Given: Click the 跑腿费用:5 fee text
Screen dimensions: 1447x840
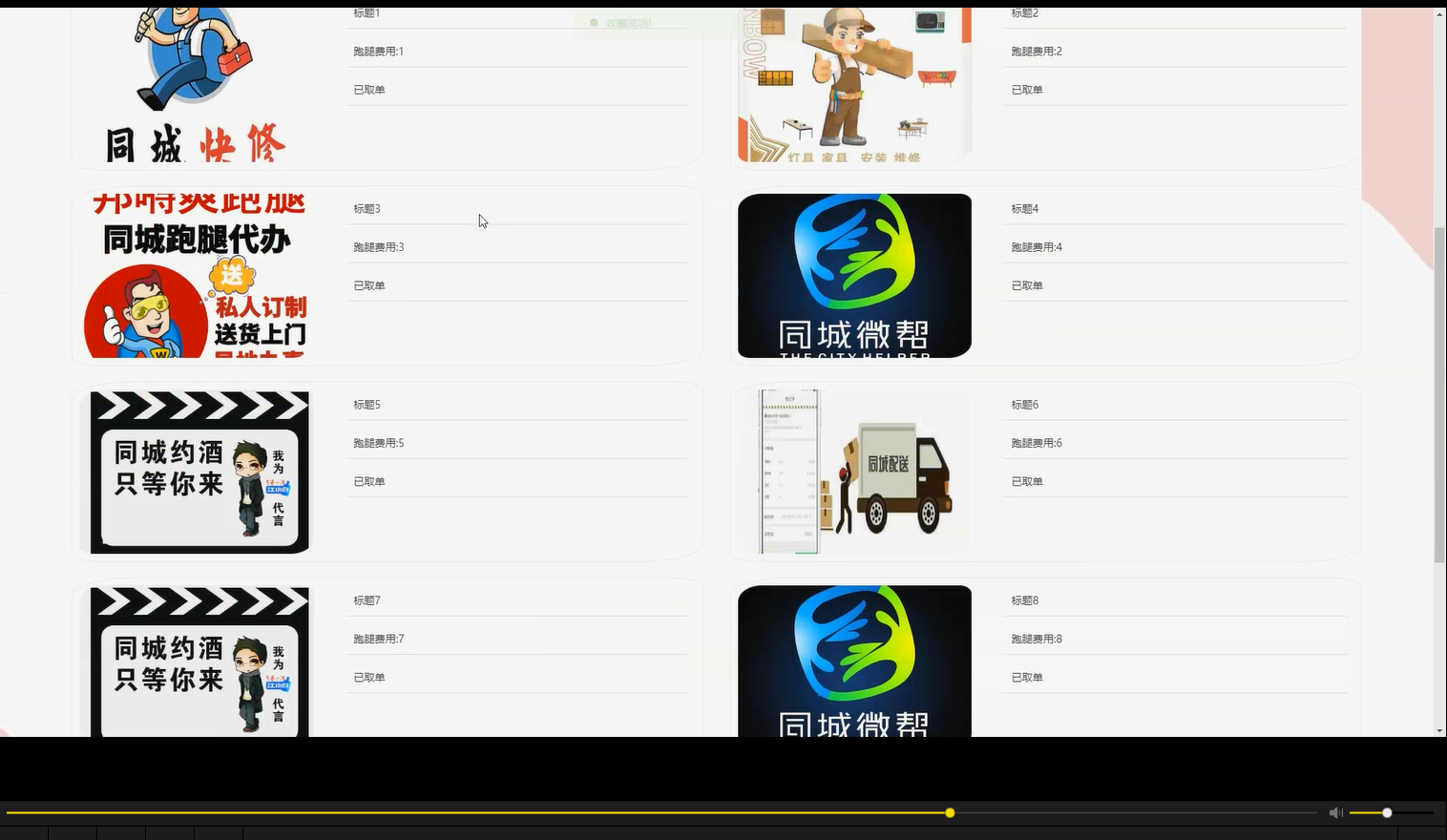Looking at the screenshot, I should pyautogui.click(x=377, y=442).
